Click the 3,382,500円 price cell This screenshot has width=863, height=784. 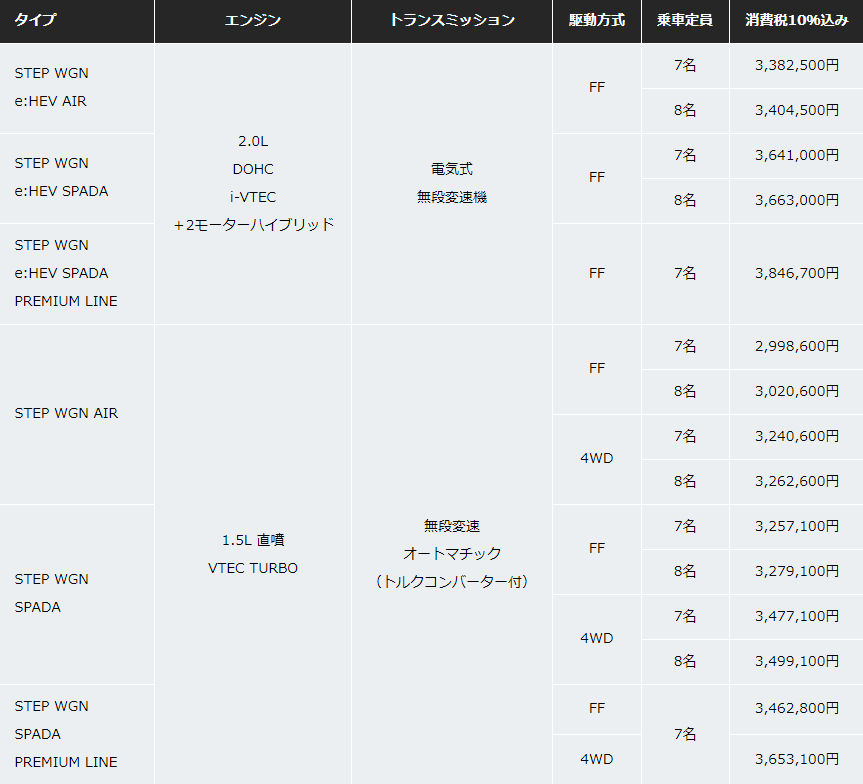[796, 65]
